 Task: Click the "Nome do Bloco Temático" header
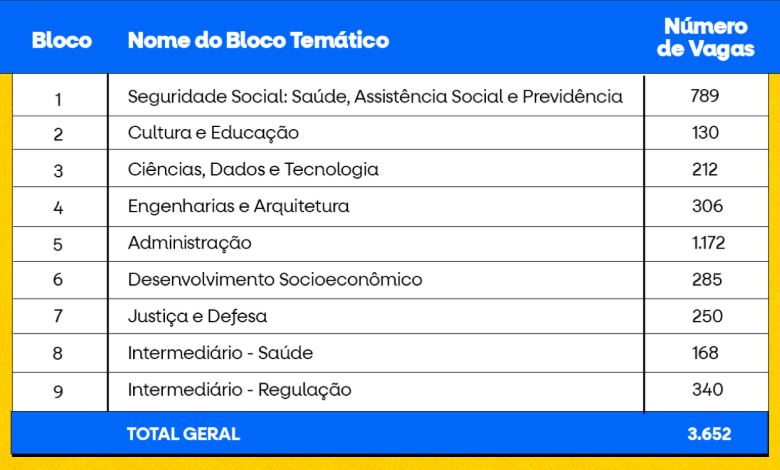tap(258, 41)
